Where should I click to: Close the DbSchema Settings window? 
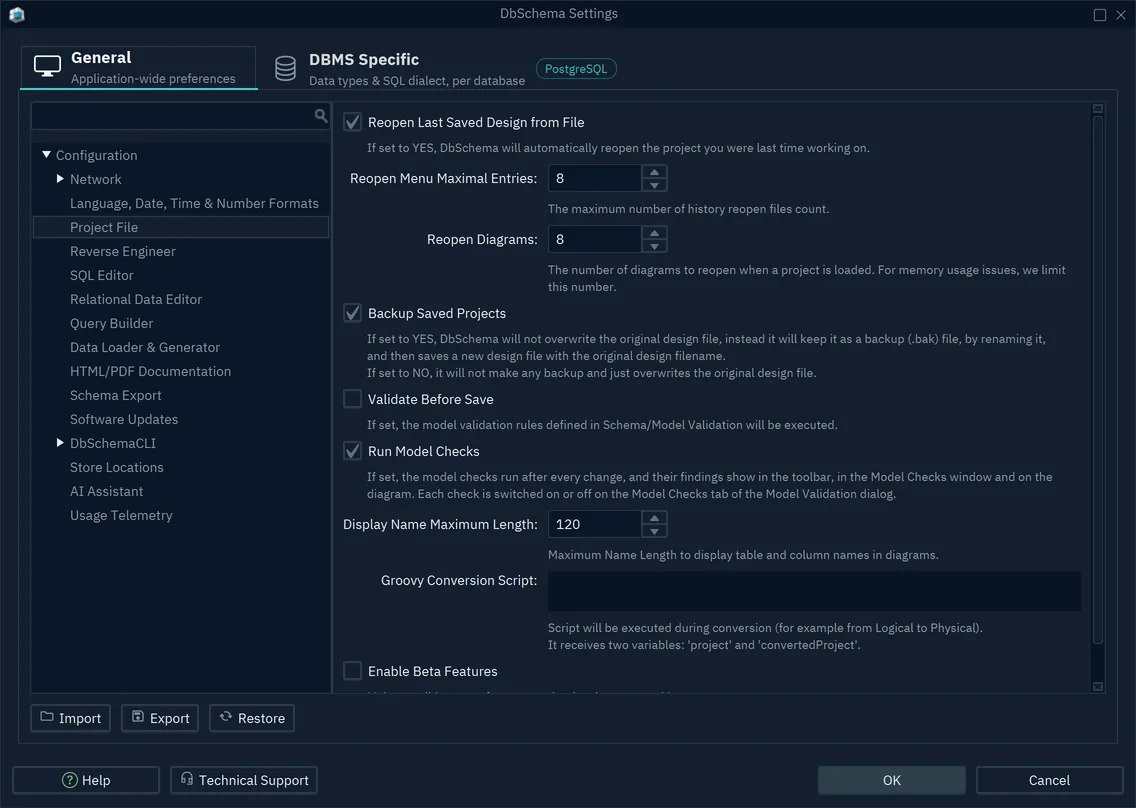click(x=1121, y=14)
